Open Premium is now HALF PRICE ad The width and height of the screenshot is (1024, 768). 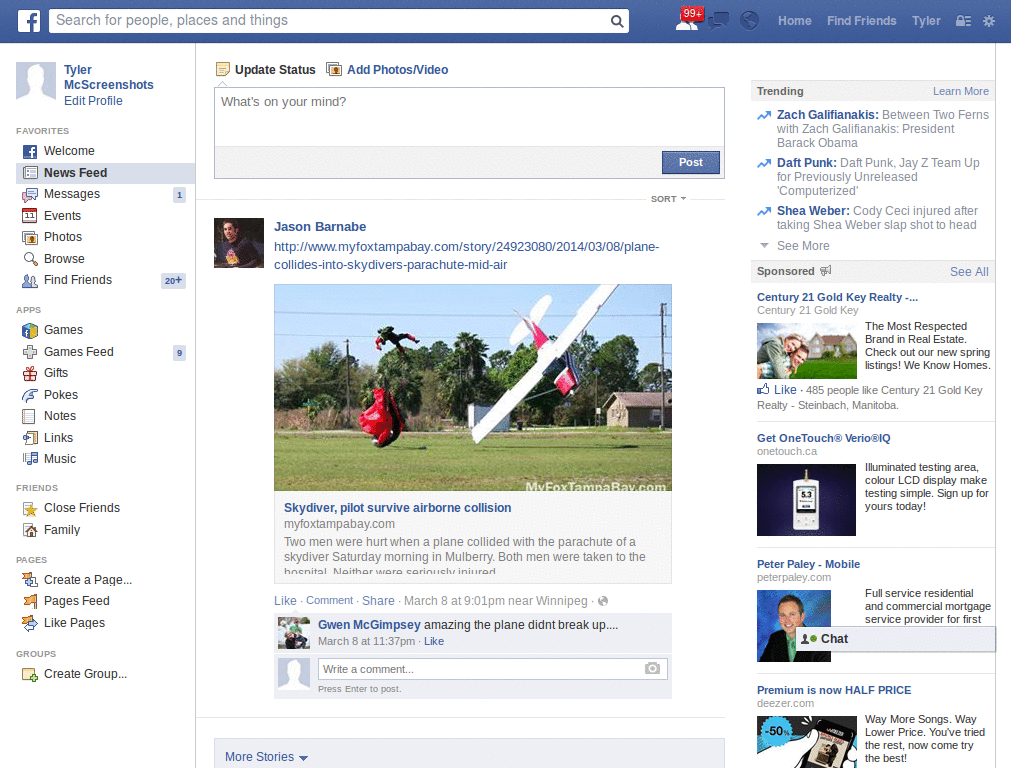click(834, 690)
